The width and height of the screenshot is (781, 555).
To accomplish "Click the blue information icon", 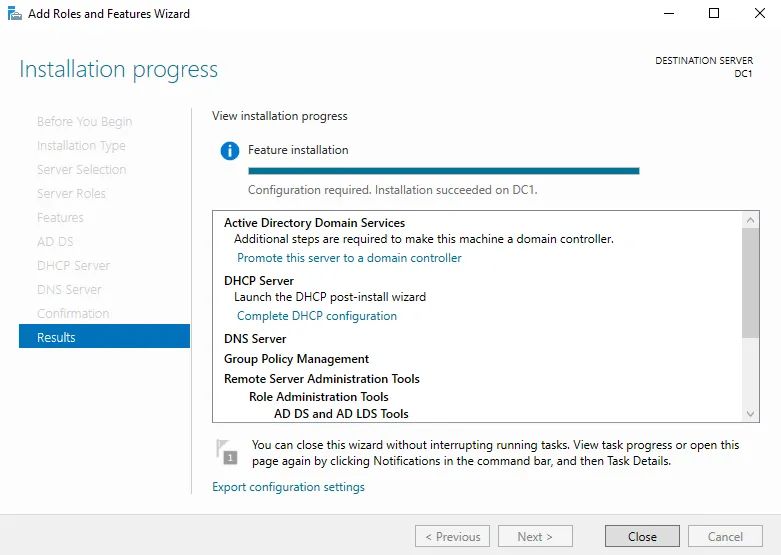I will coord(230,151).
